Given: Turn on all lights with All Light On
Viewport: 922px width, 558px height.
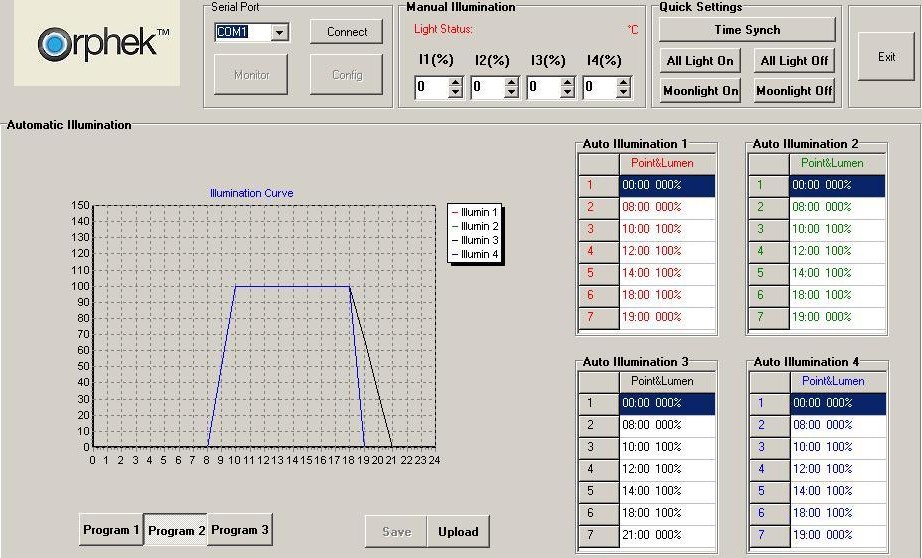Looking at the screenshot, I should pos(700,61).
